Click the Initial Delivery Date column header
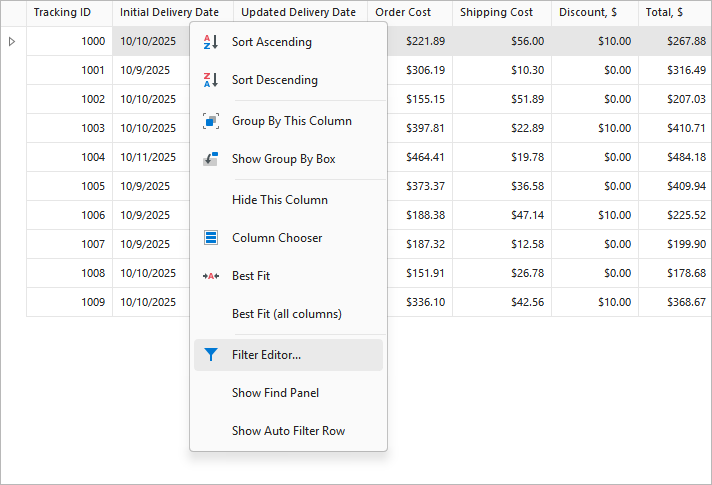 pyautogui.click(x=173, y=13)
